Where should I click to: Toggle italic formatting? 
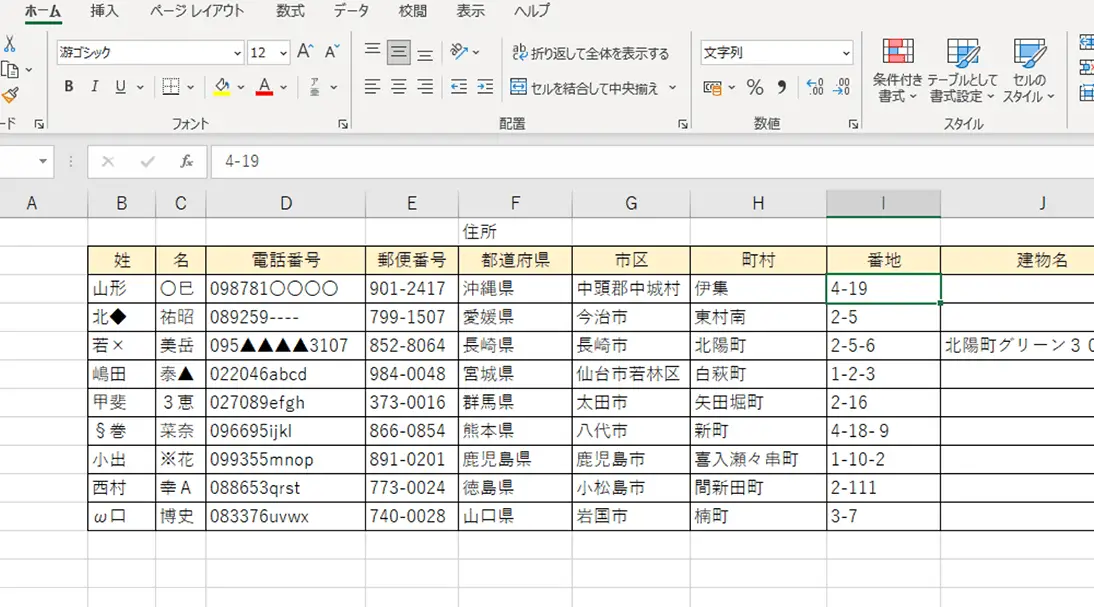(x=95, y=87)
